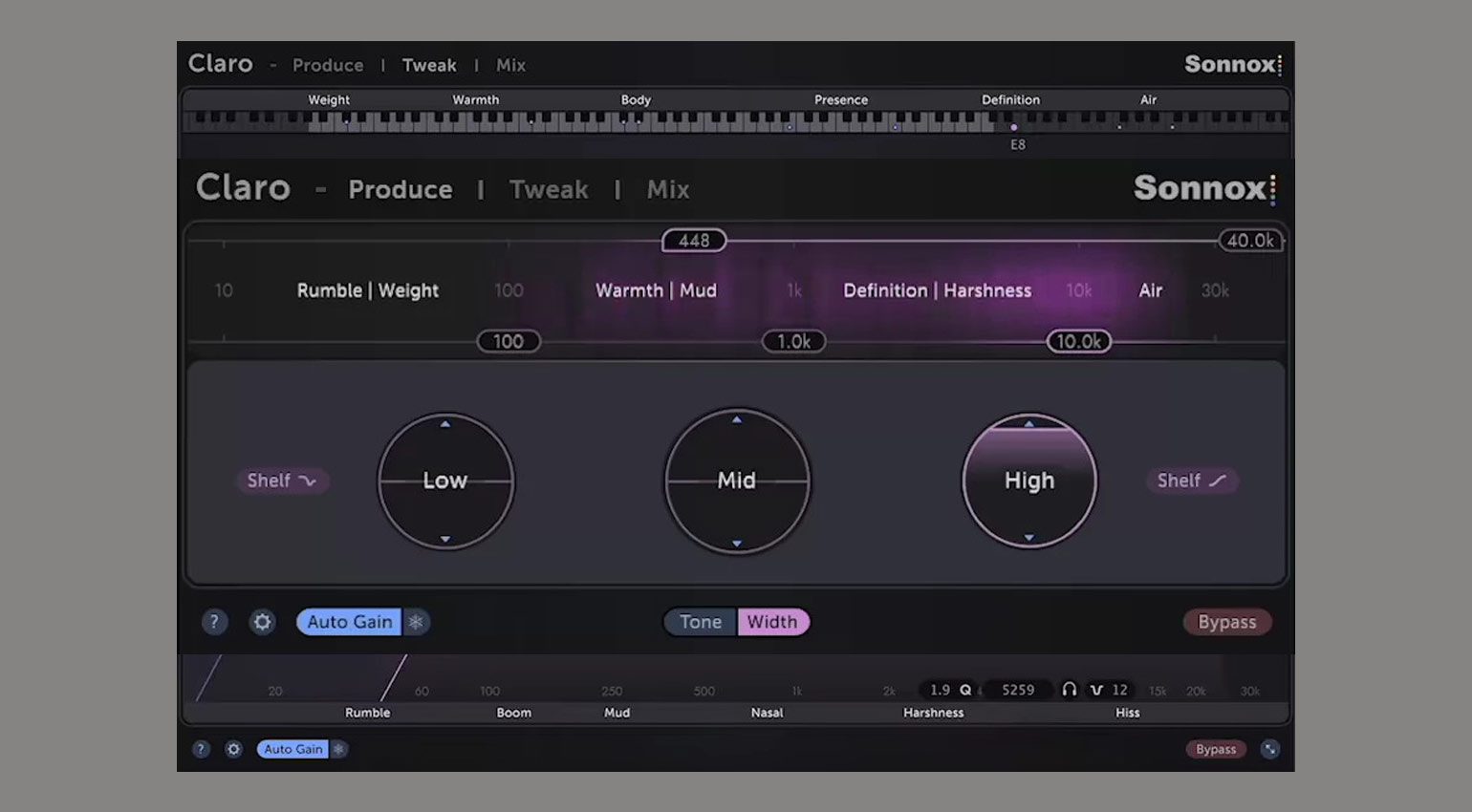Toggle the large Bypass button
This screenshot has width=1472, height=812.
(x=1226, y=622)
